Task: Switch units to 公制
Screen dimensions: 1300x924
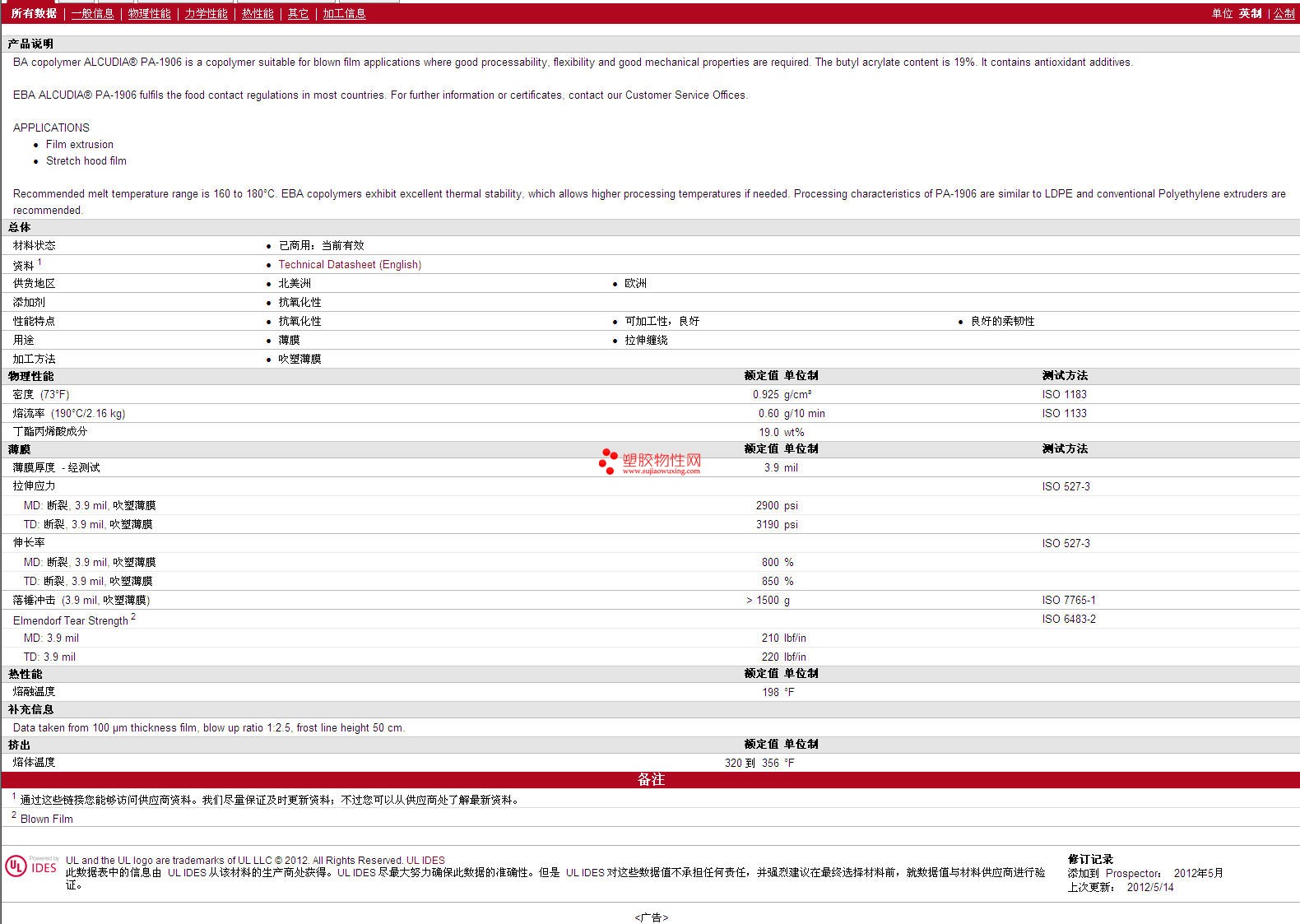Action: click(x=1284, y=14)
